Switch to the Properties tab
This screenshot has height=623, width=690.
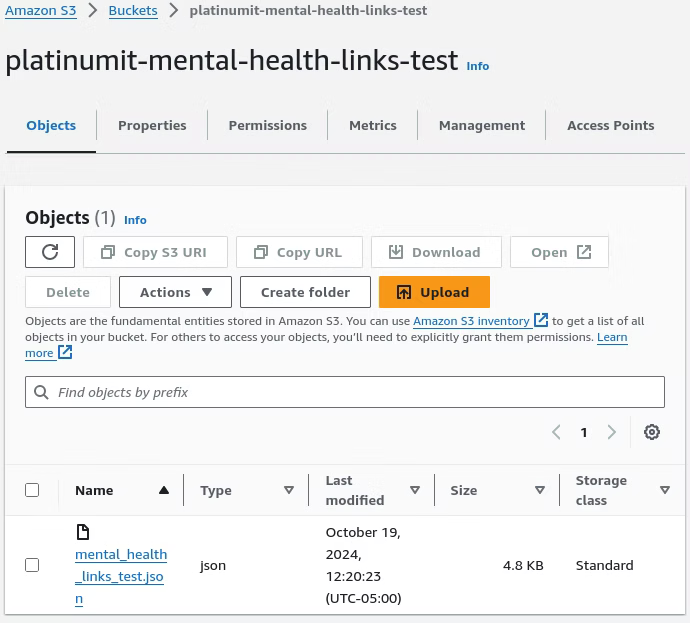point(152,125)
